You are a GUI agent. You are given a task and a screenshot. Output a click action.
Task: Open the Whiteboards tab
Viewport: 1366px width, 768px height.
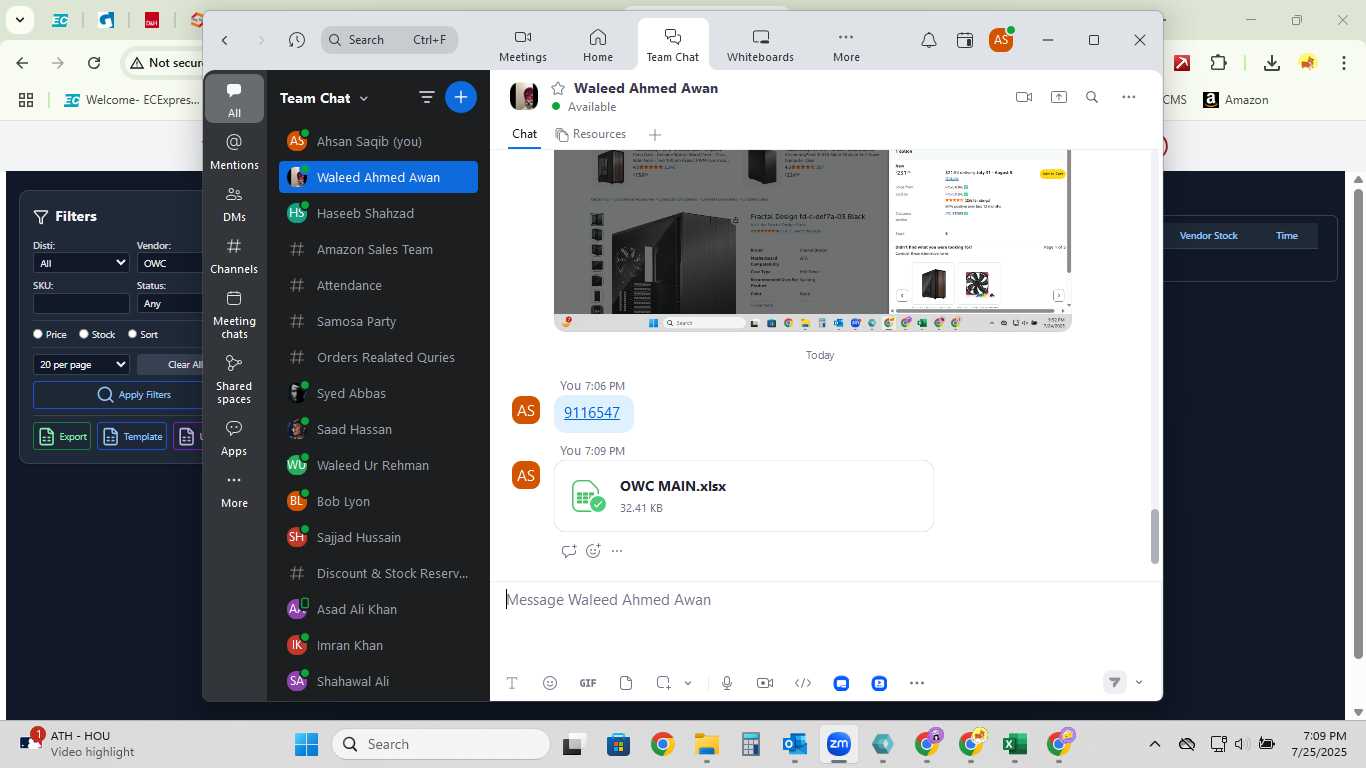click(x=760, y=45)
